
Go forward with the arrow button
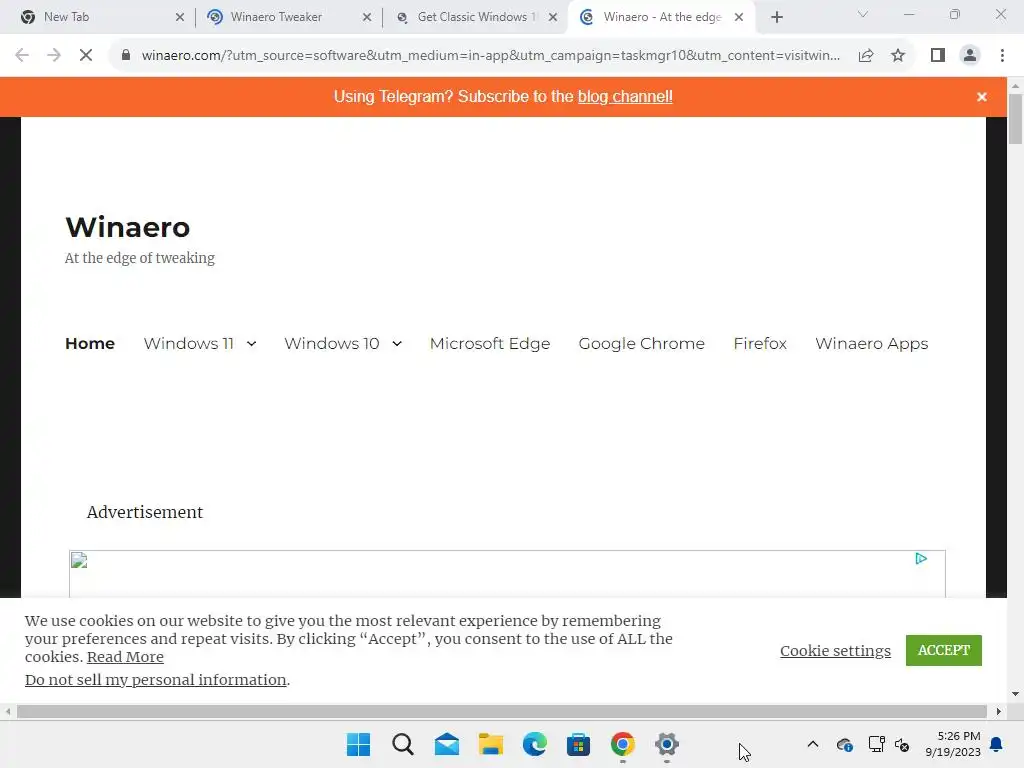click(54, 56)
